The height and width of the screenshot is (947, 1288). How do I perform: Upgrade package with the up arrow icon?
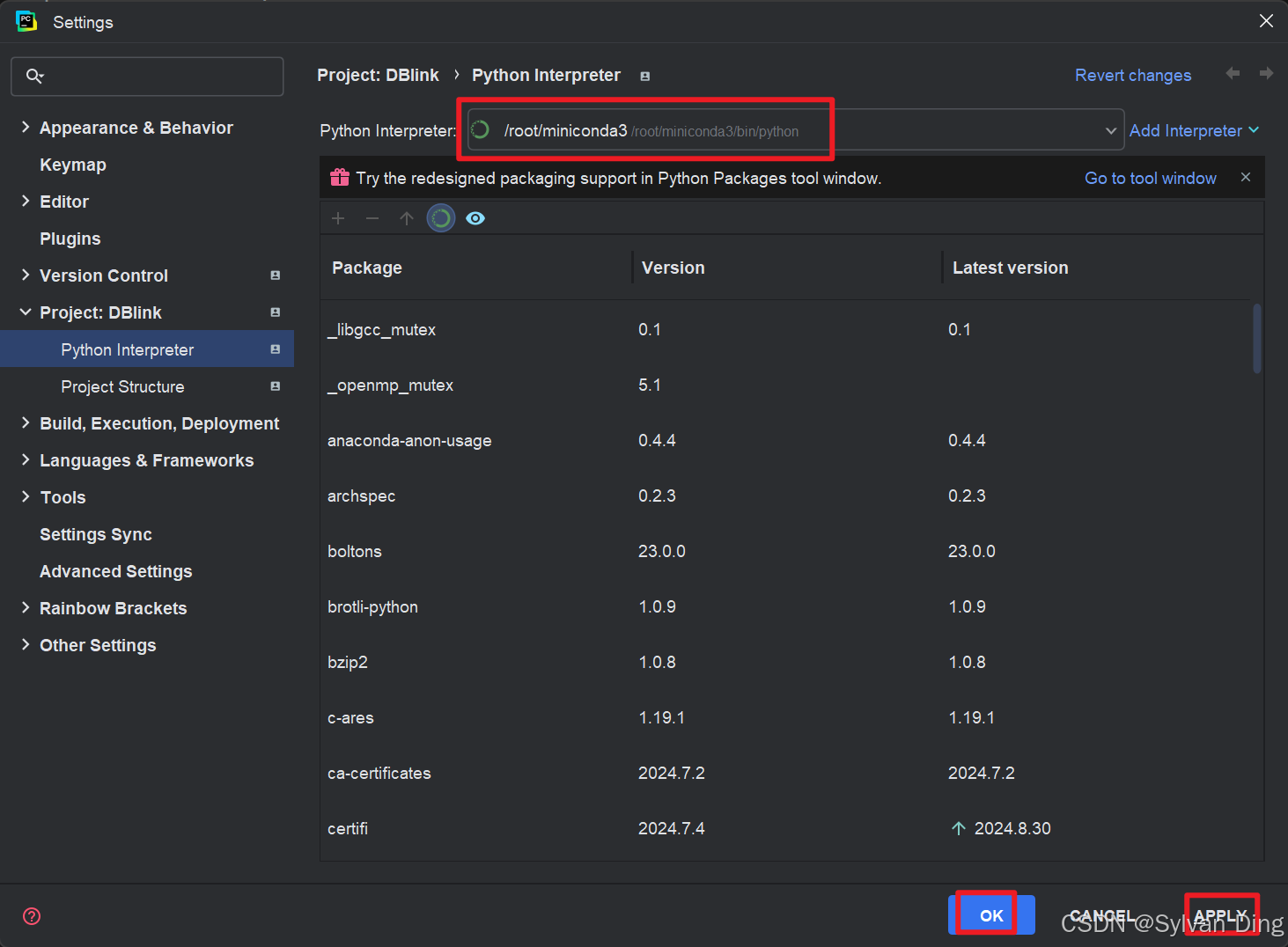[x=406, y=218]
